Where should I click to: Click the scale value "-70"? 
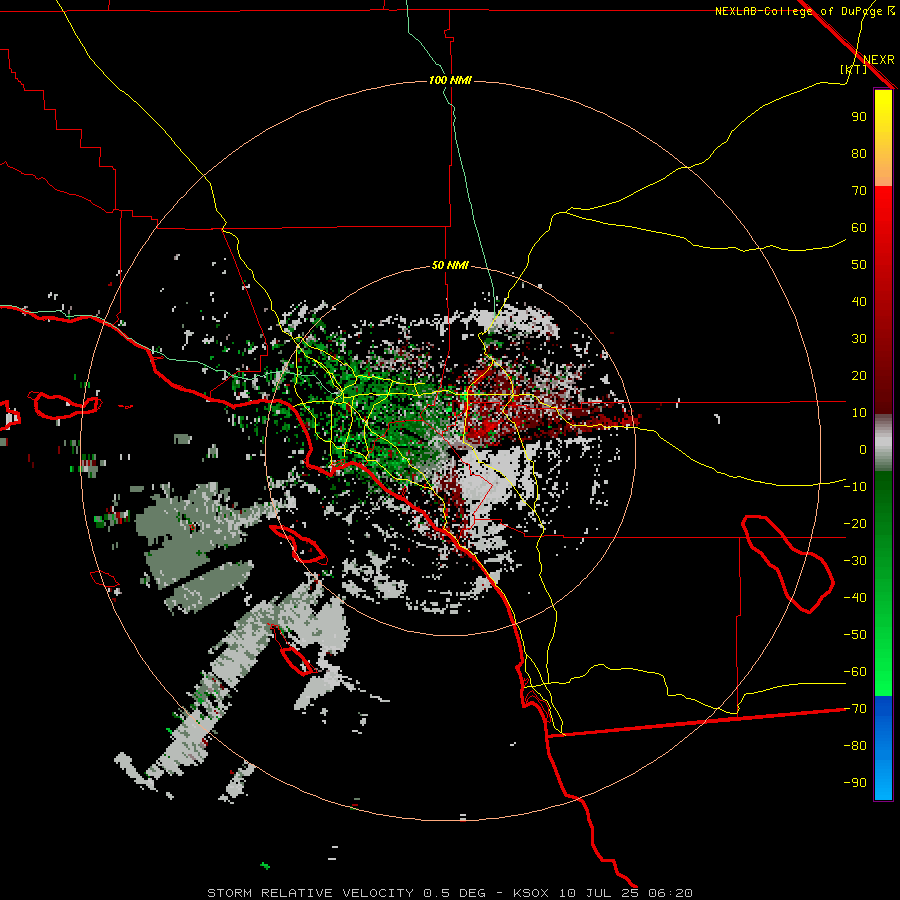tap(855, 709)
